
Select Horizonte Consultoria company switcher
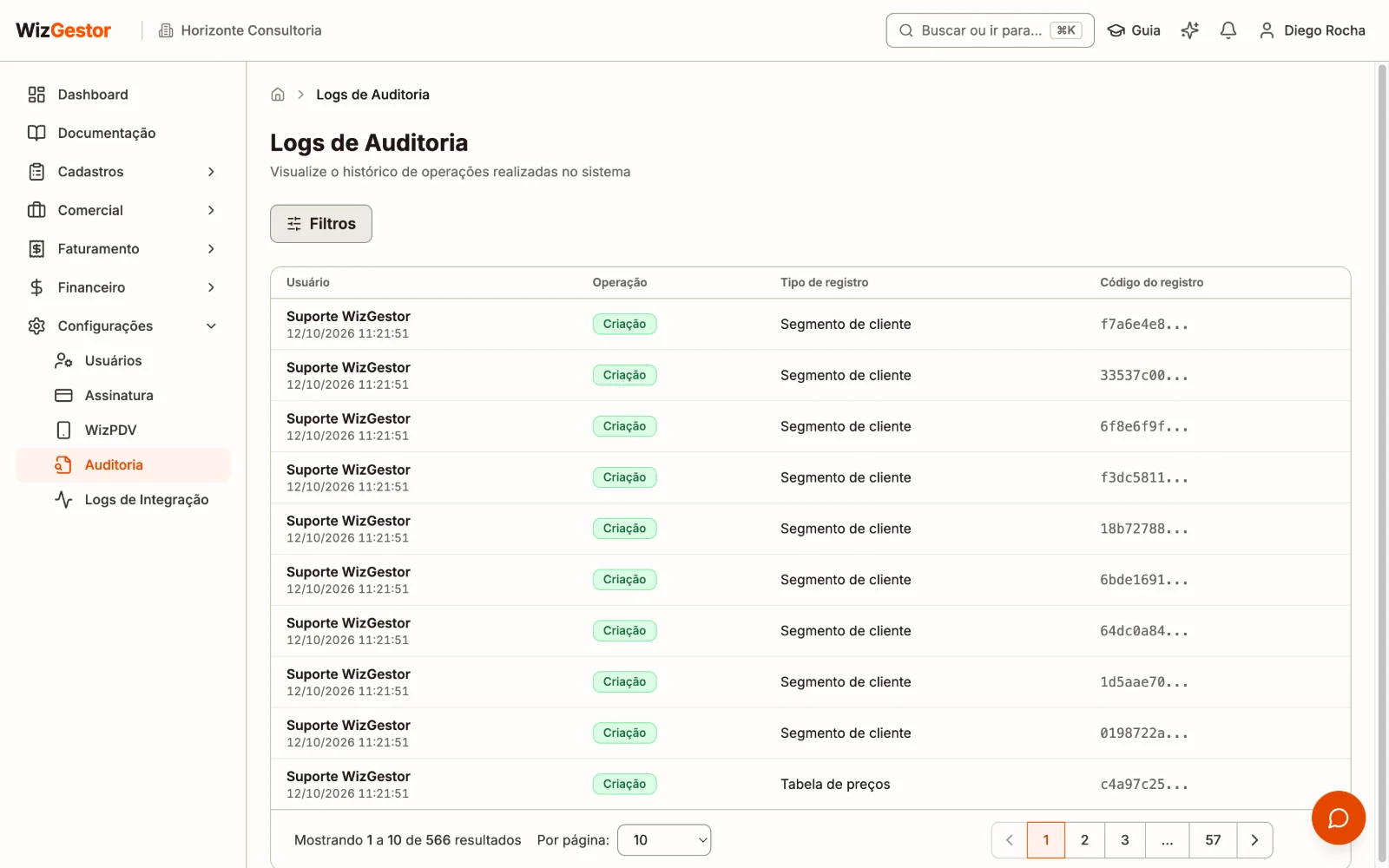240,30
